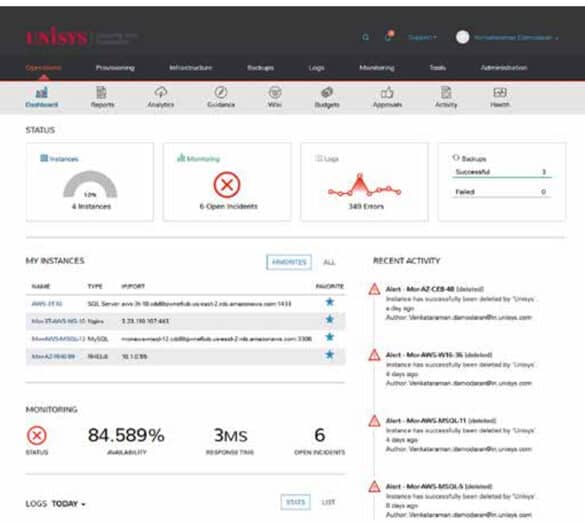Image resolution: width=585 pixels, height=524 pixels.
Task: Open the instance name link in RHEL8 row
Action: click(53, 356)
